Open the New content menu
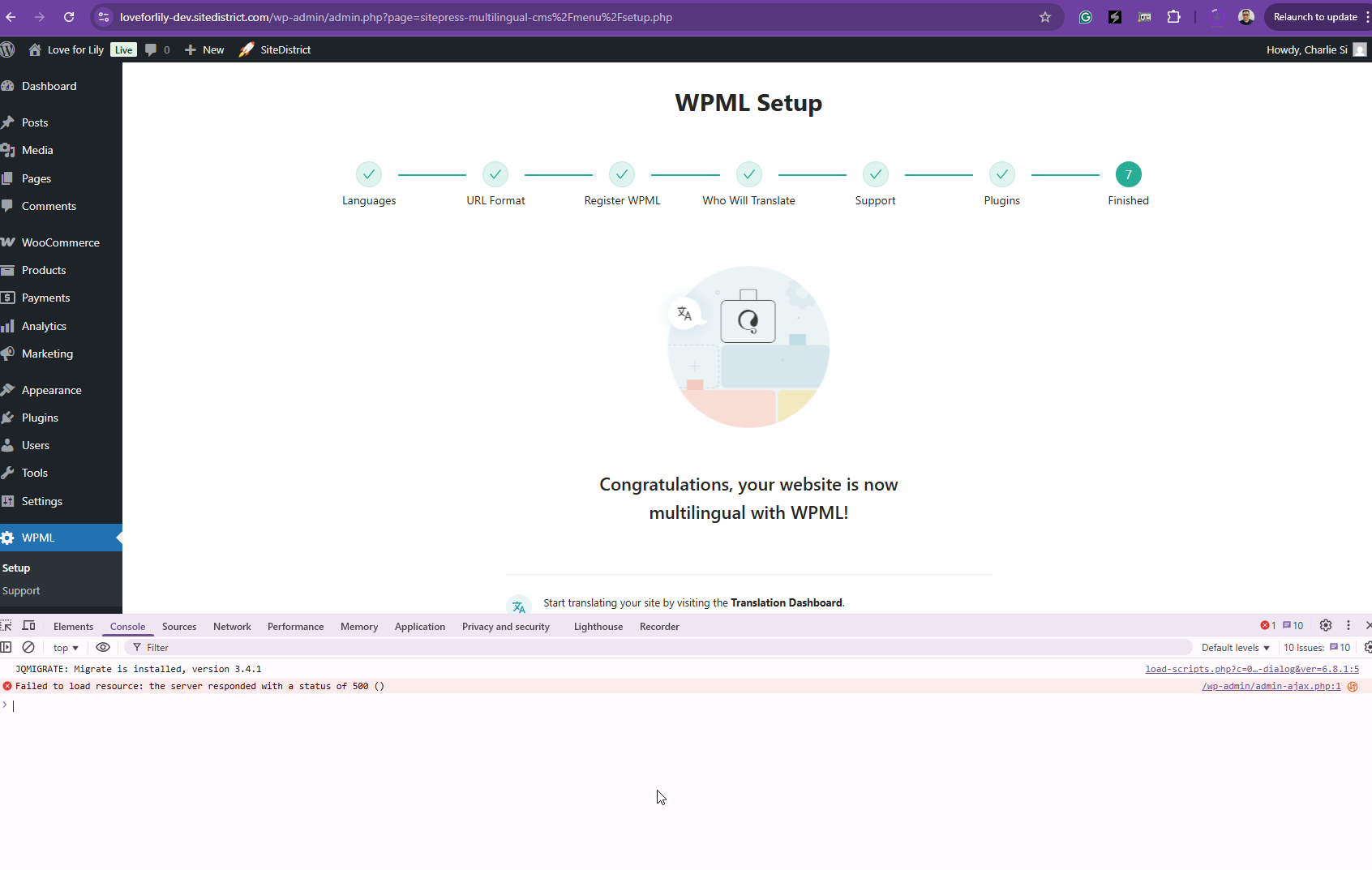 [204, 49]
